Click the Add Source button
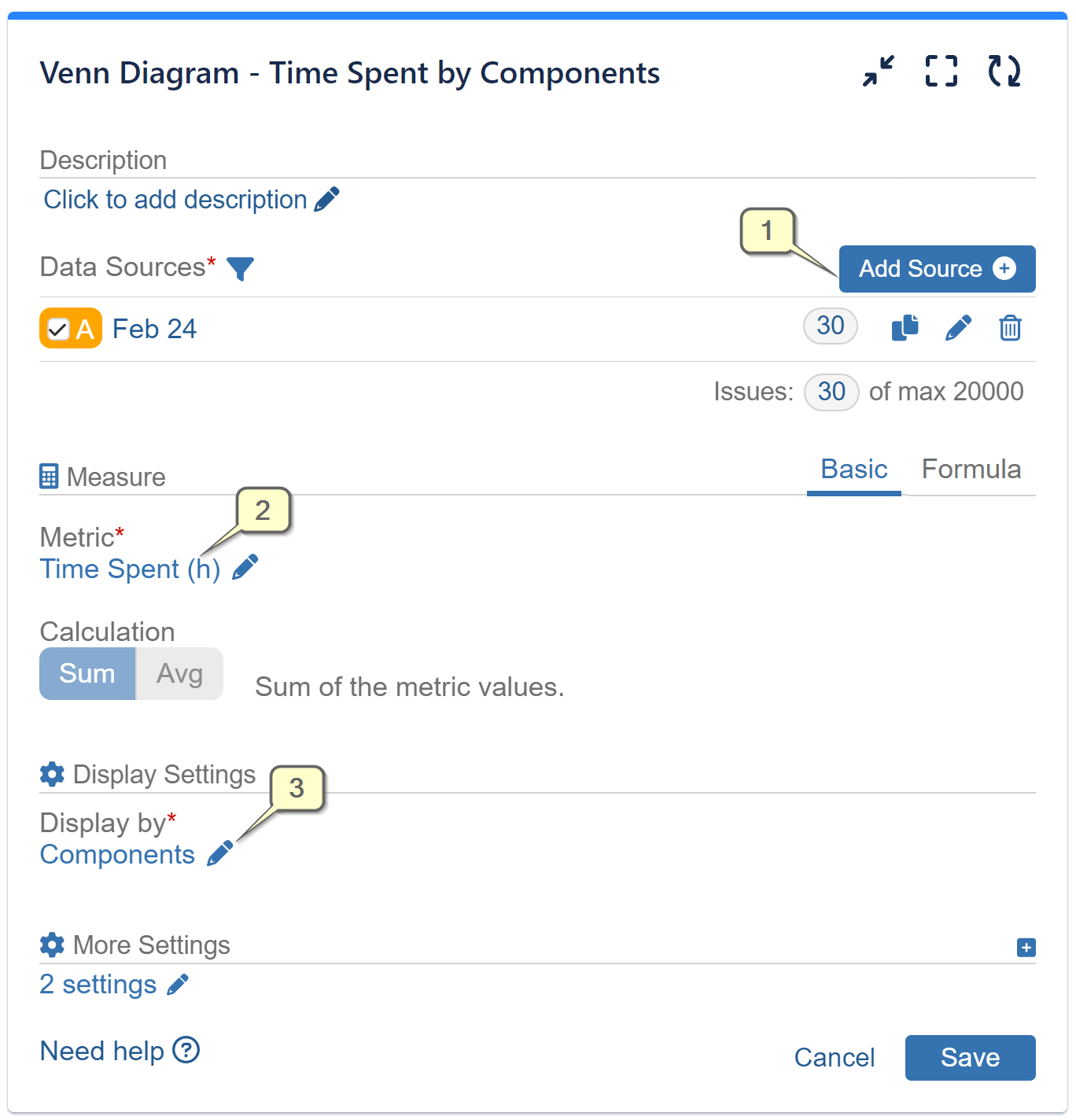The image size is (1076, 1120). (936, 268)
